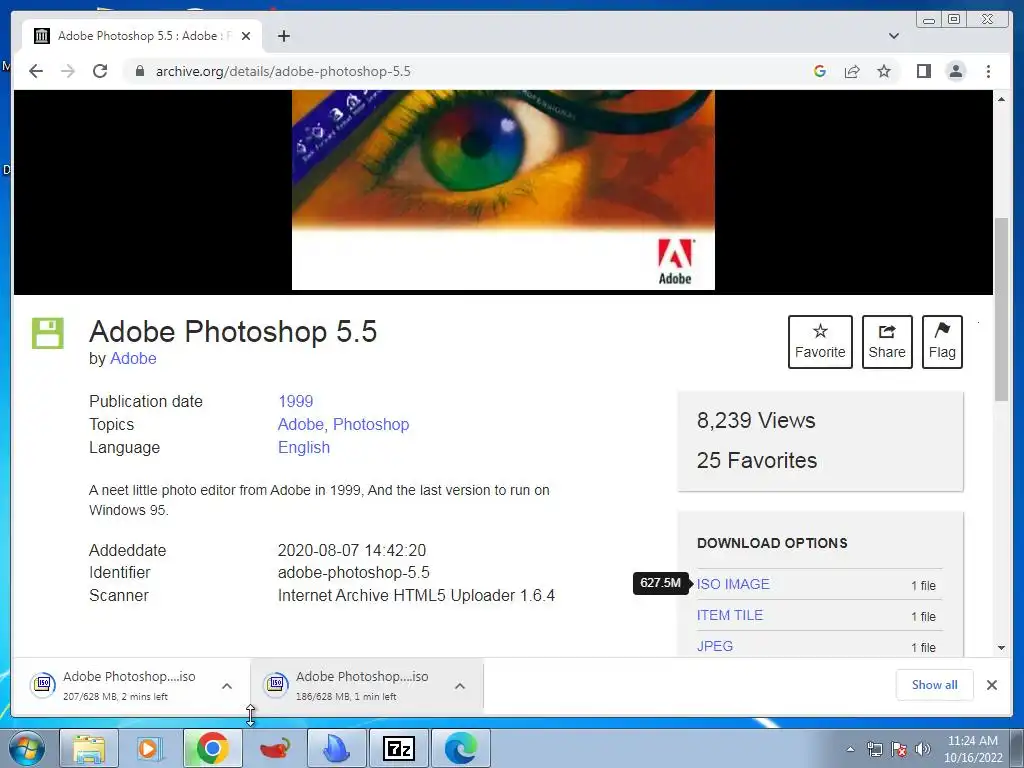
Task: Open Windows Explorer from the taskbar
Action: [89, 748]
